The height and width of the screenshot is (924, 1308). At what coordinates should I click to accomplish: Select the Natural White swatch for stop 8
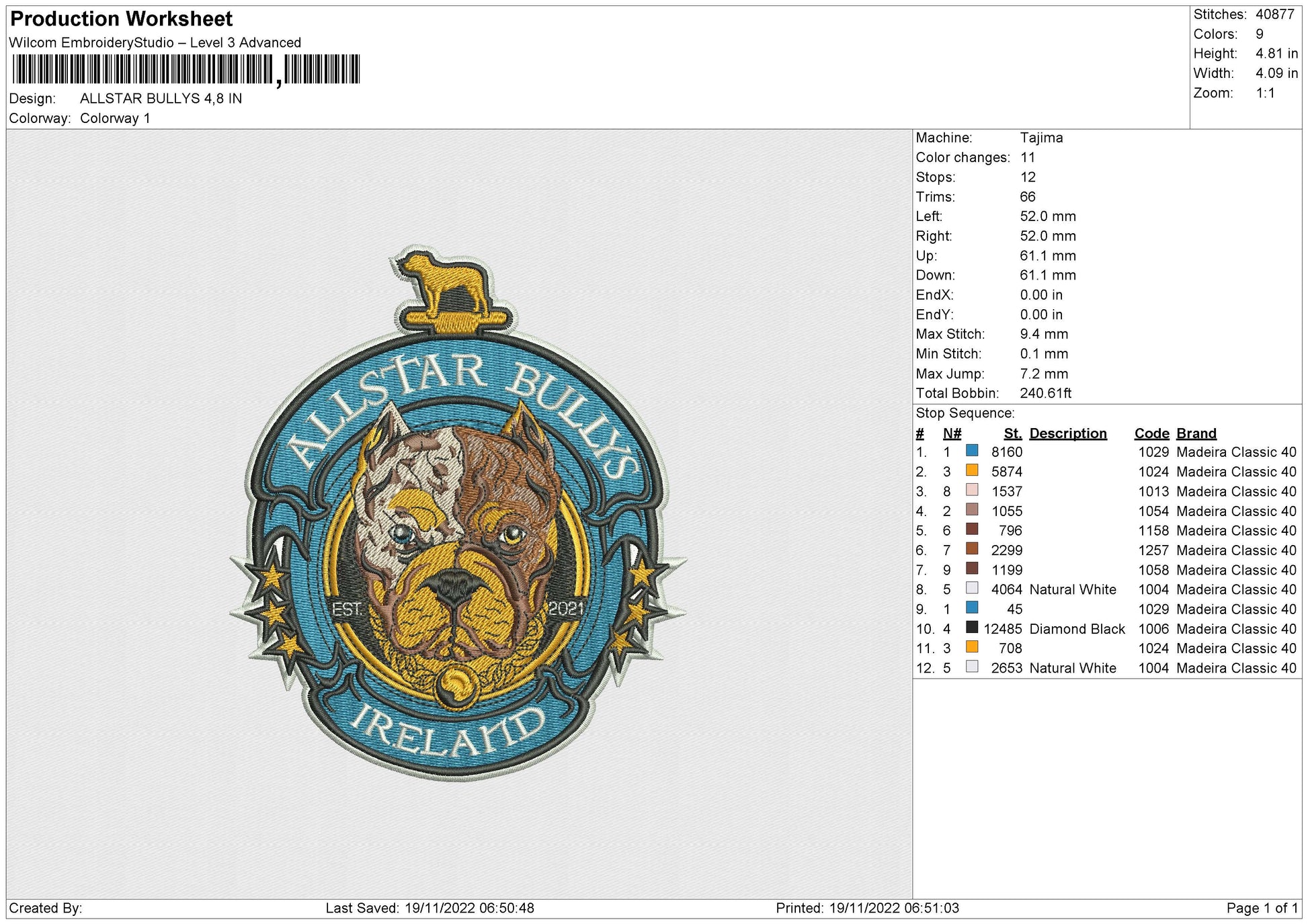pos(972,587)
